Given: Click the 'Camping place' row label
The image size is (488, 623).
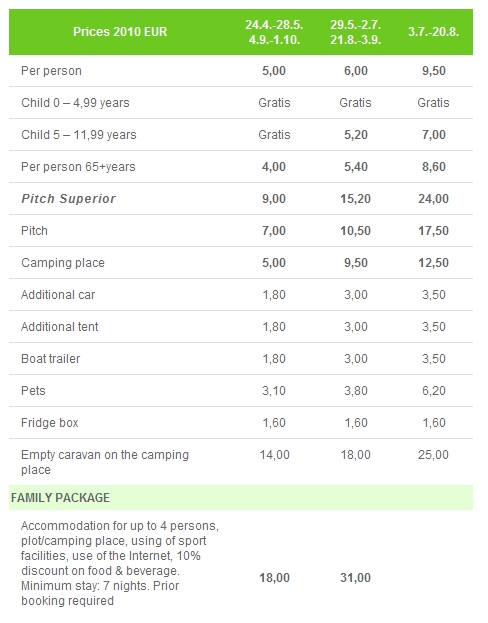Looking at the screenshot, I should point(63,263).
